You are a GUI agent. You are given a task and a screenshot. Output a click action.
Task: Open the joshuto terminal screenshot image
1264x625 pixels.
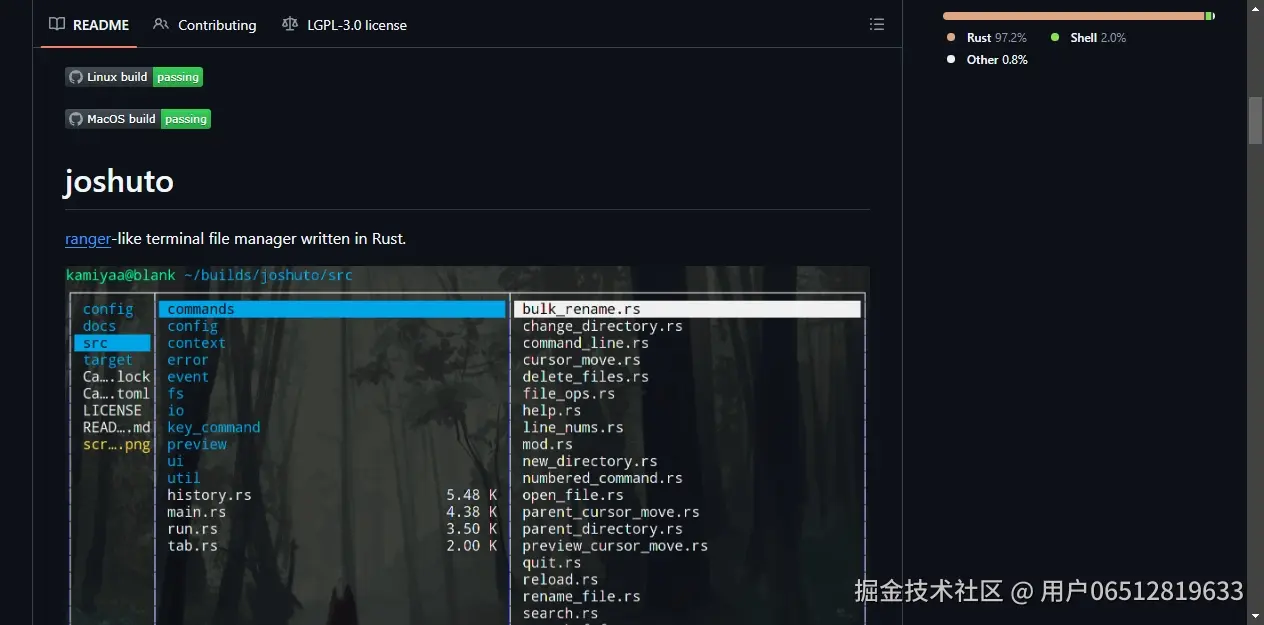[x=467, y=445]
